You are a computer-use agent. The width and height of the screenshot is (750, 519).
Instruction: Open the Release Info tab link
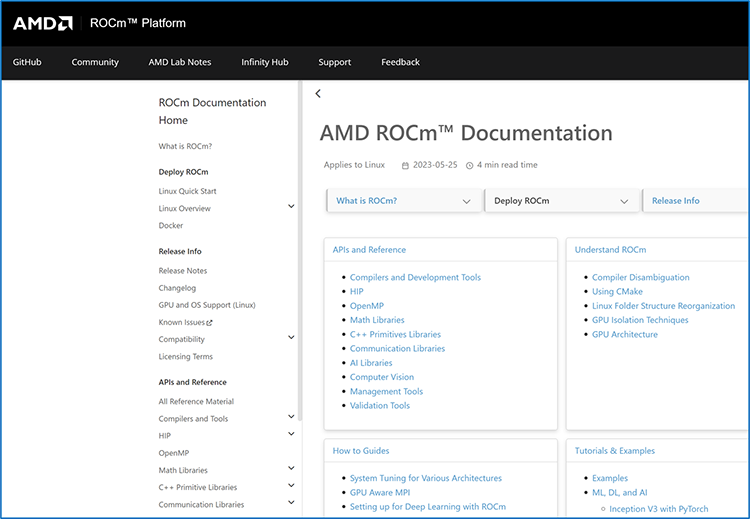pyautogui.click(x=675, y=201)
